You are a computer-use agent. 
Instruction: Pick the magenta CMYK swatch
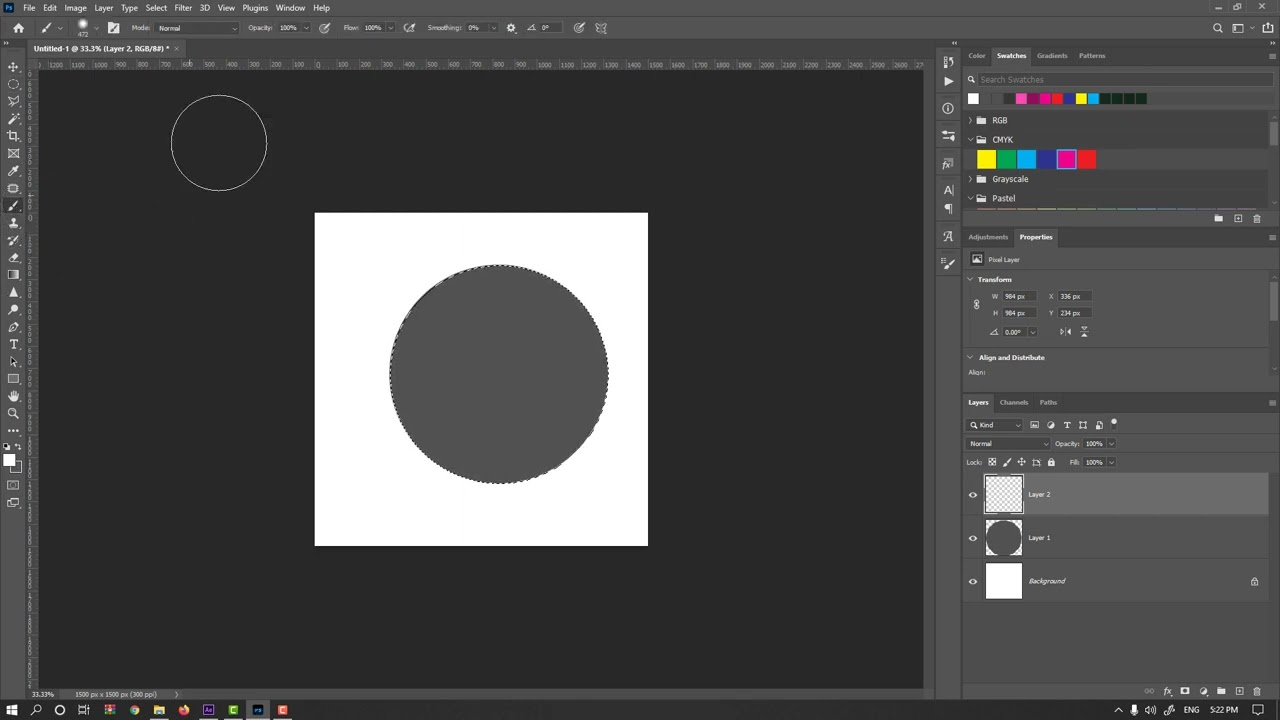tap(1066, 160)
